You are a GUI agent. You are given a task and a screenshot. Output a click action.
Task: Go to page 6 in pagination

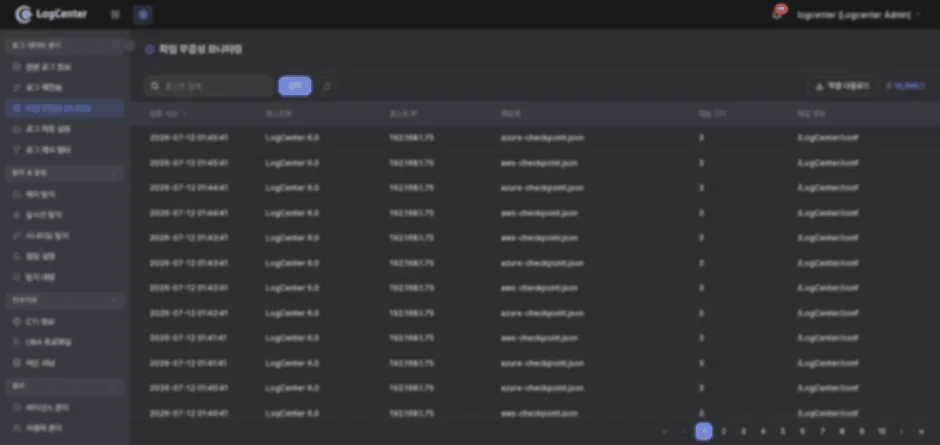pos(803,431)
